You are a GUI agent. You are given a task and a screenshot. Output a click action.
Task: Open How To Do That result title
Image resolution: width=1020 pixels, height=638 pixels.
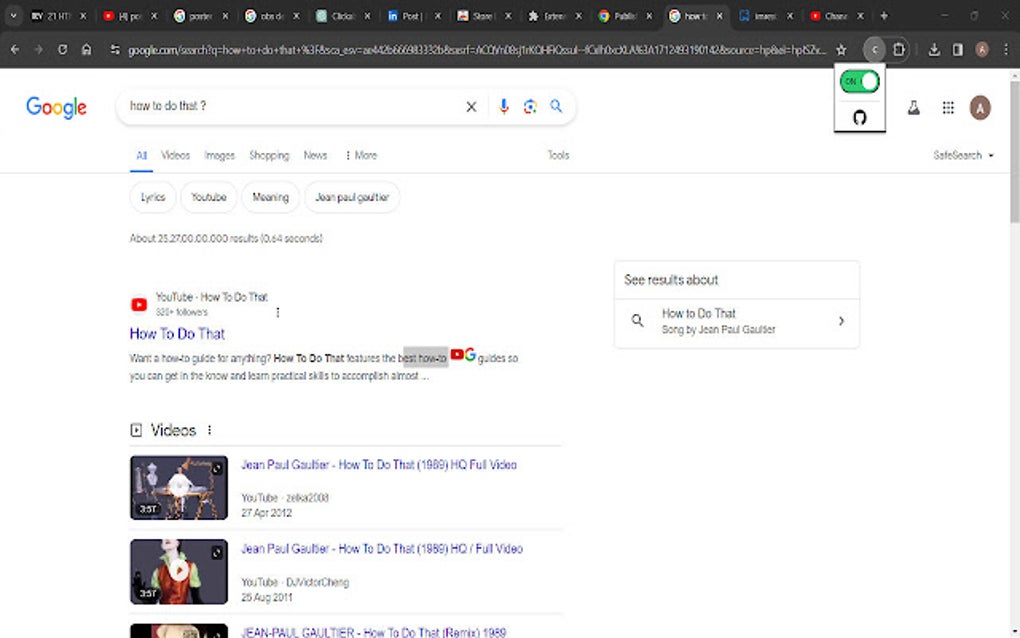coord(177,334)
